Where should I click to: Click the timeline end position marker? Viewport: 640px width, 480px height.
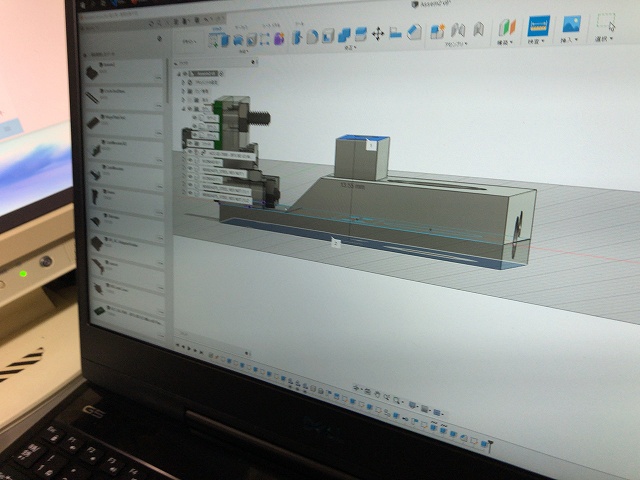point(490,444)
